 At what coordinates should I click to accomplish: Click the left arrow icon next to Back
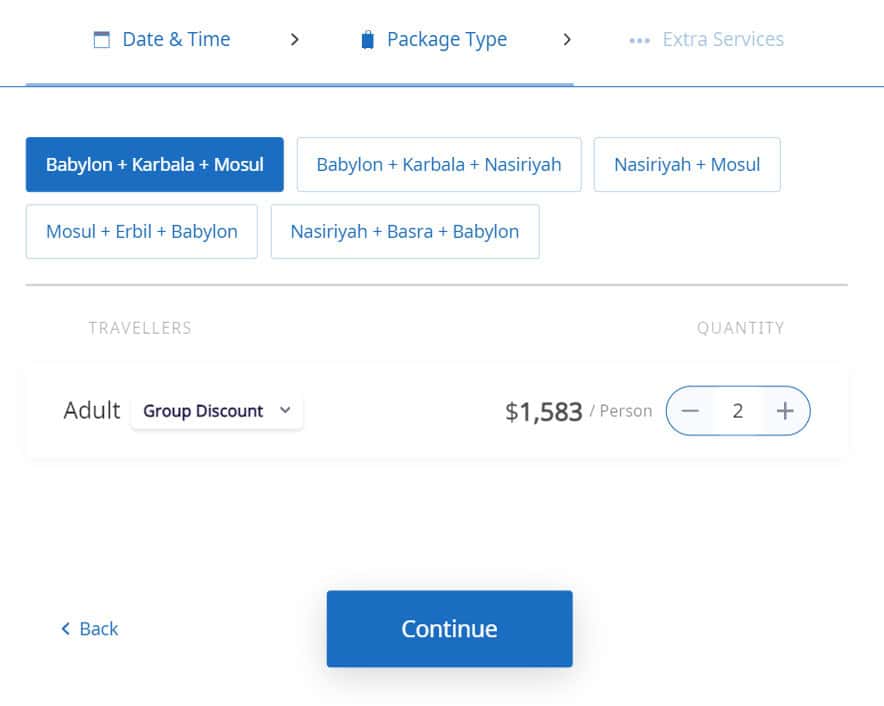pyautogui.click(x=65, y=628)
